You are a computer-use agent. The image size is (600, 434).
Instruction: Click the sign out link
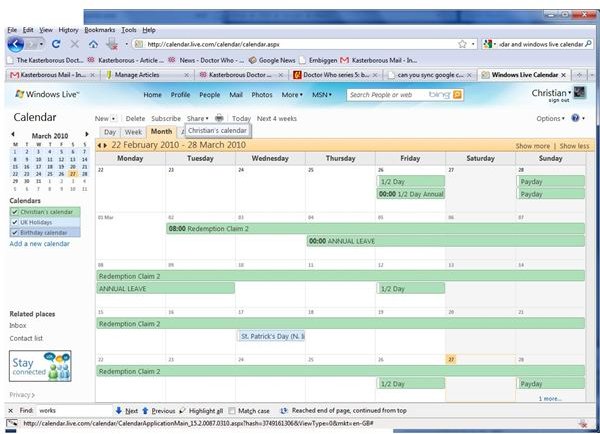point(559,100)
